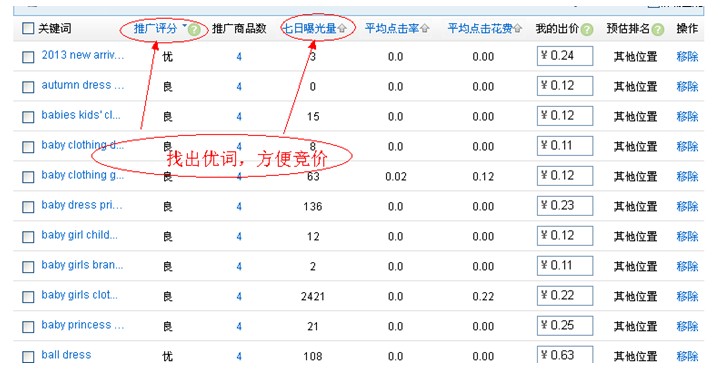Open keyword autumn dress ...
This screenshot has width=721, height=376.
pos(83,85)
